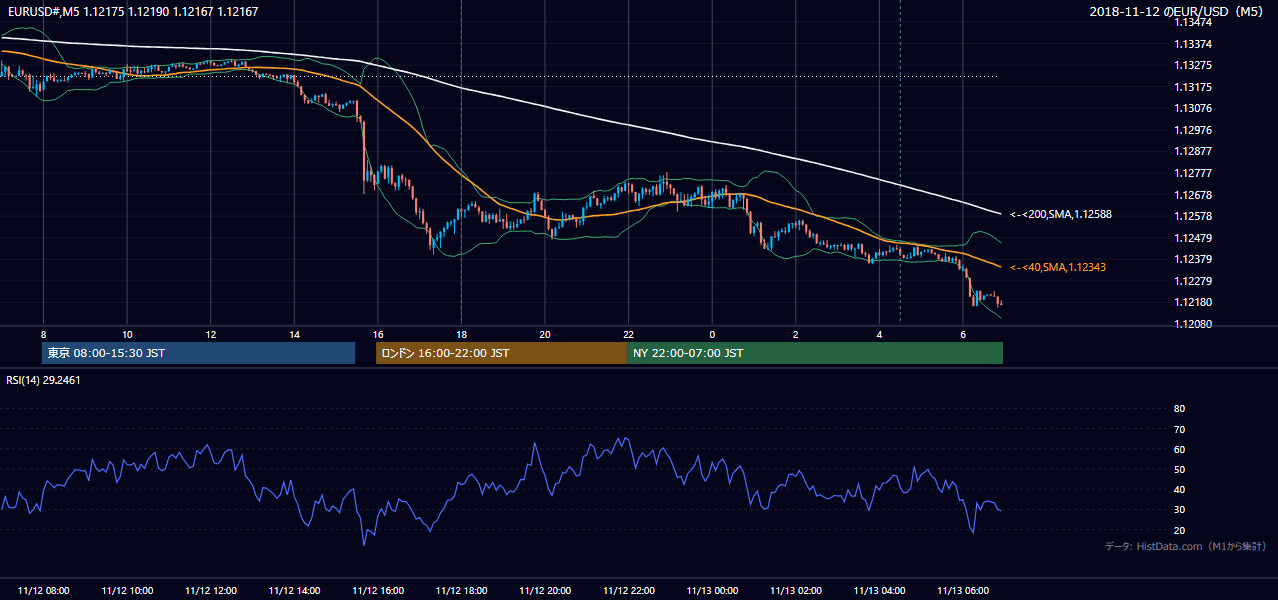Click price scale value 1.12379
This screenshot has height=600, width=1278.
[1193, 259]
